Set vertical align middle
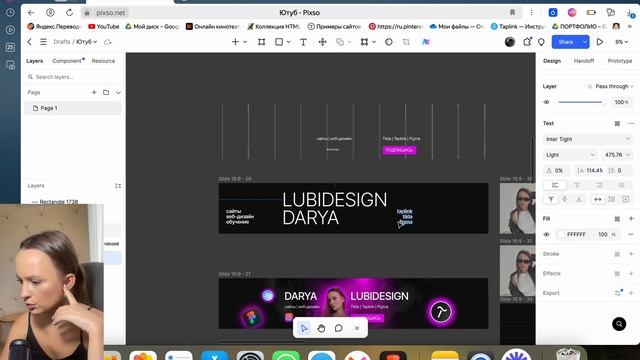Screen dimensions: 640x360 click(x=565, y=199)
